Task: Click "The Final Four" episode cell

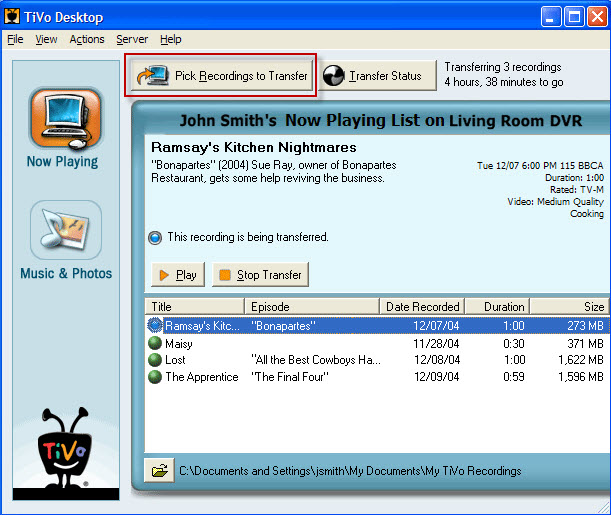Action: (x=290, y=377)
